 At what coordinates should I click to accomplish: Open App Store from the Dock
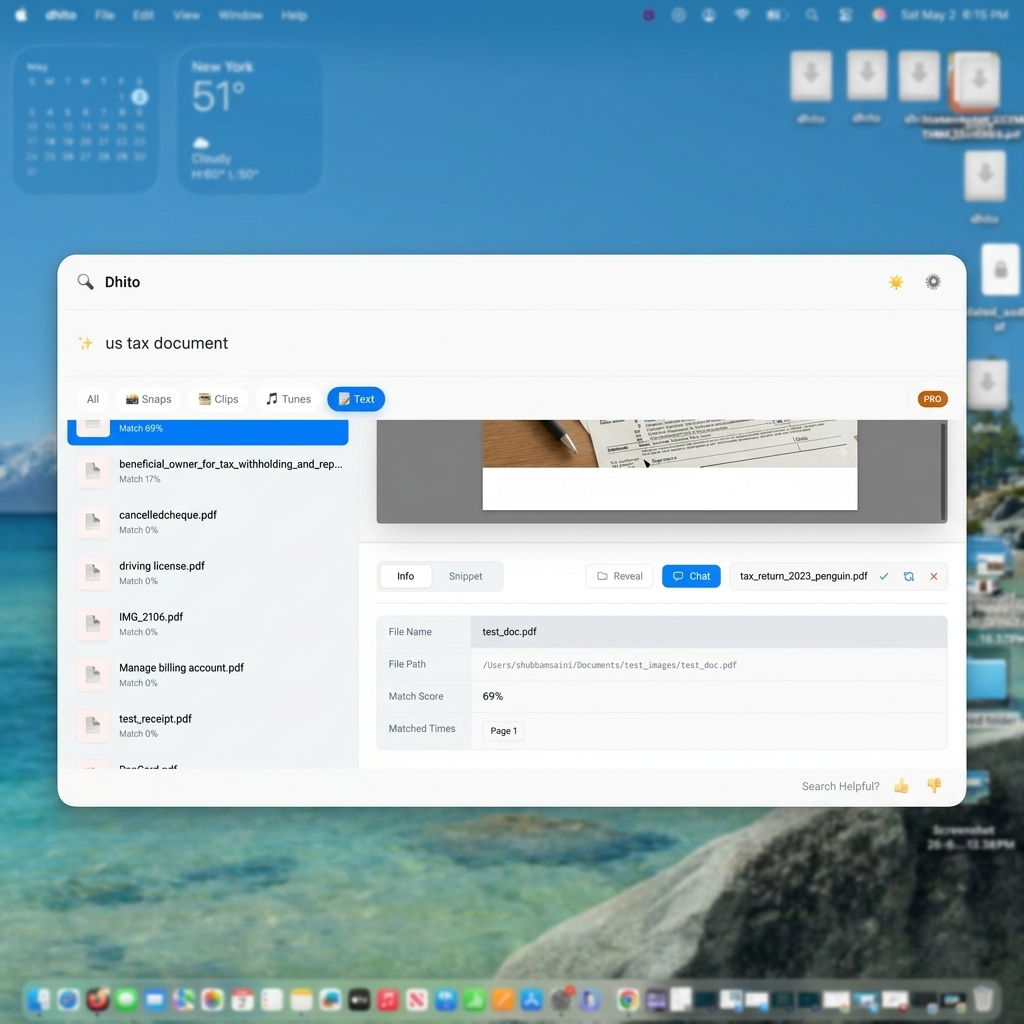click(x=532, y=999)
